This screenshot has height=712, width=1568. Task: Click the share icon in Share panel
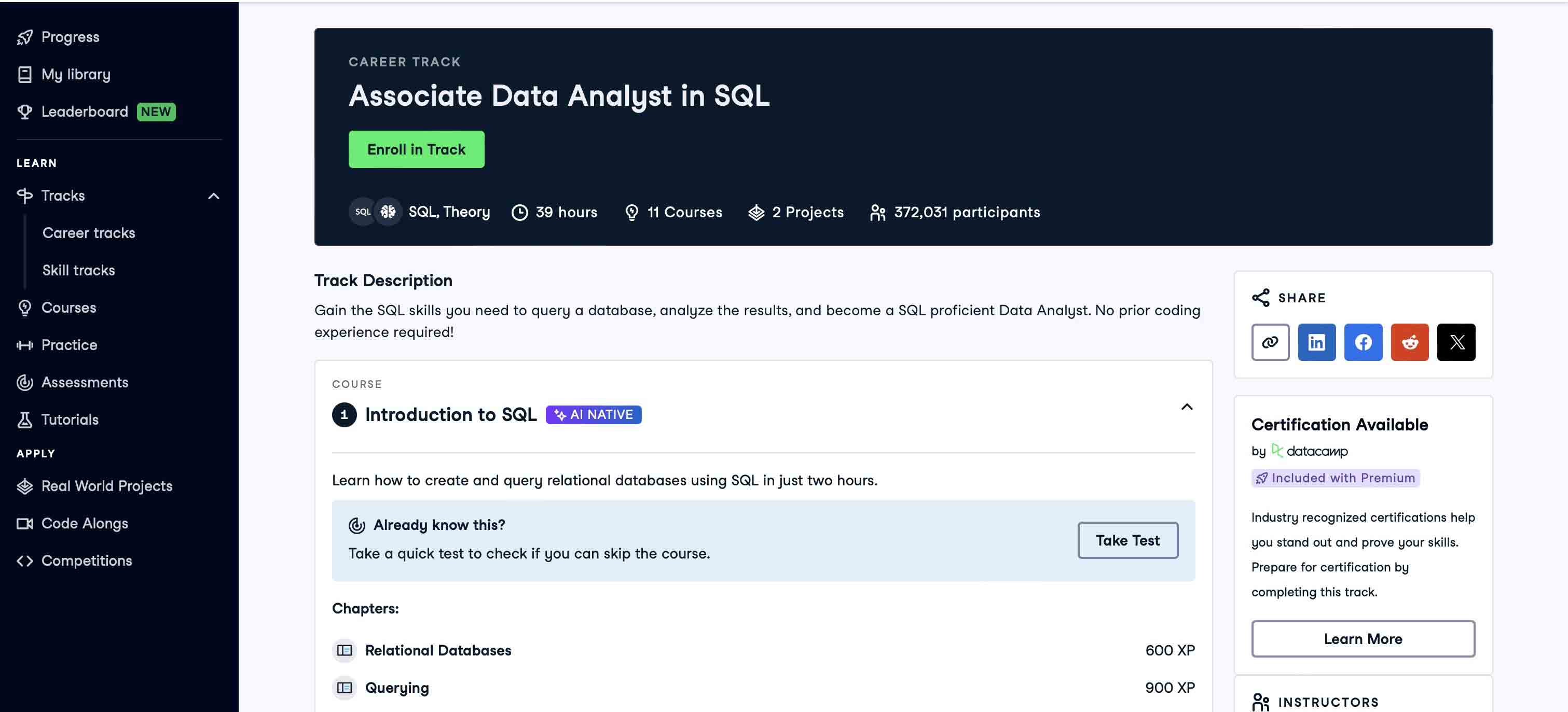point(1261,298)
